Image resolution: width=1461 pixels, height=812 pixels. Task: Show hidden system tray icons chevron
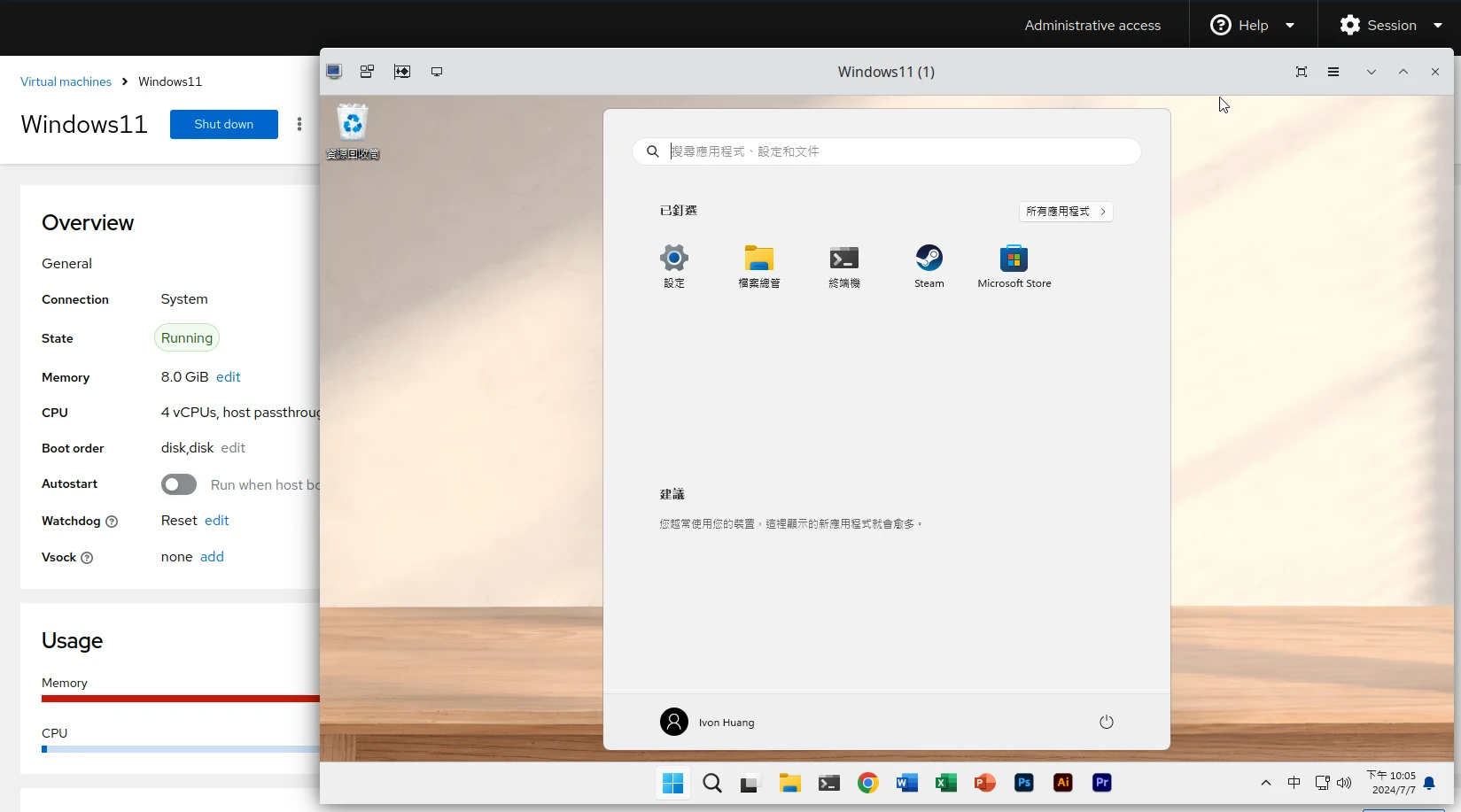tap(1265, 783)
